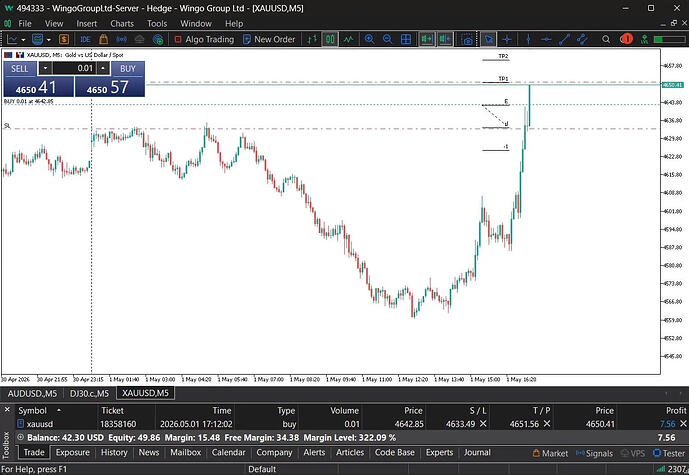The height and width of the screenshot is (475, 689).
Task: Open a New Order dialog
Action: click(x=269, y=40)
